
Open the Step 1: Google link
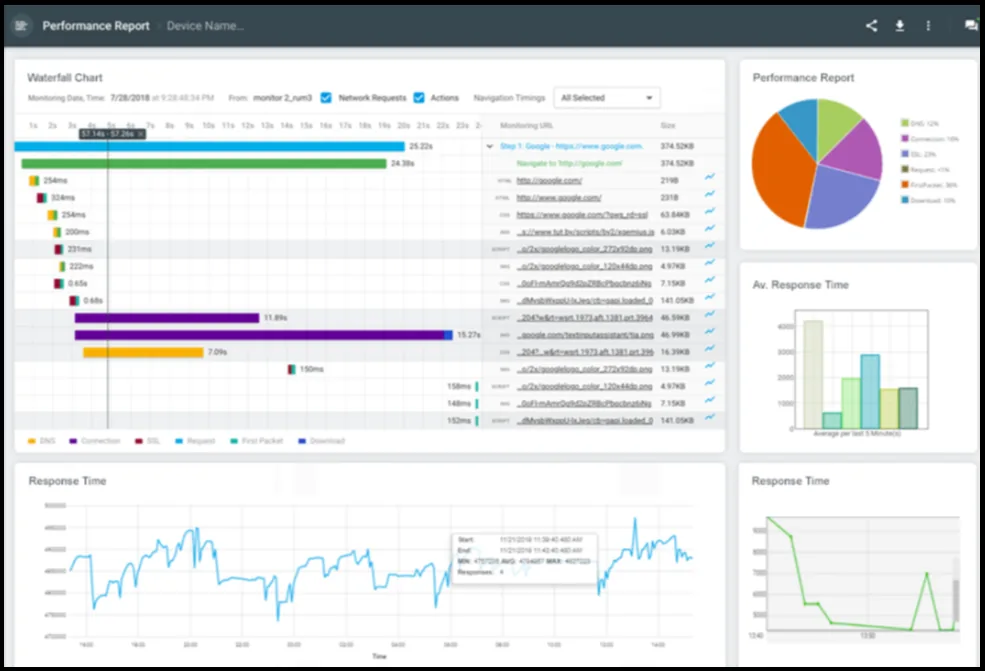(x=571, y=146)
